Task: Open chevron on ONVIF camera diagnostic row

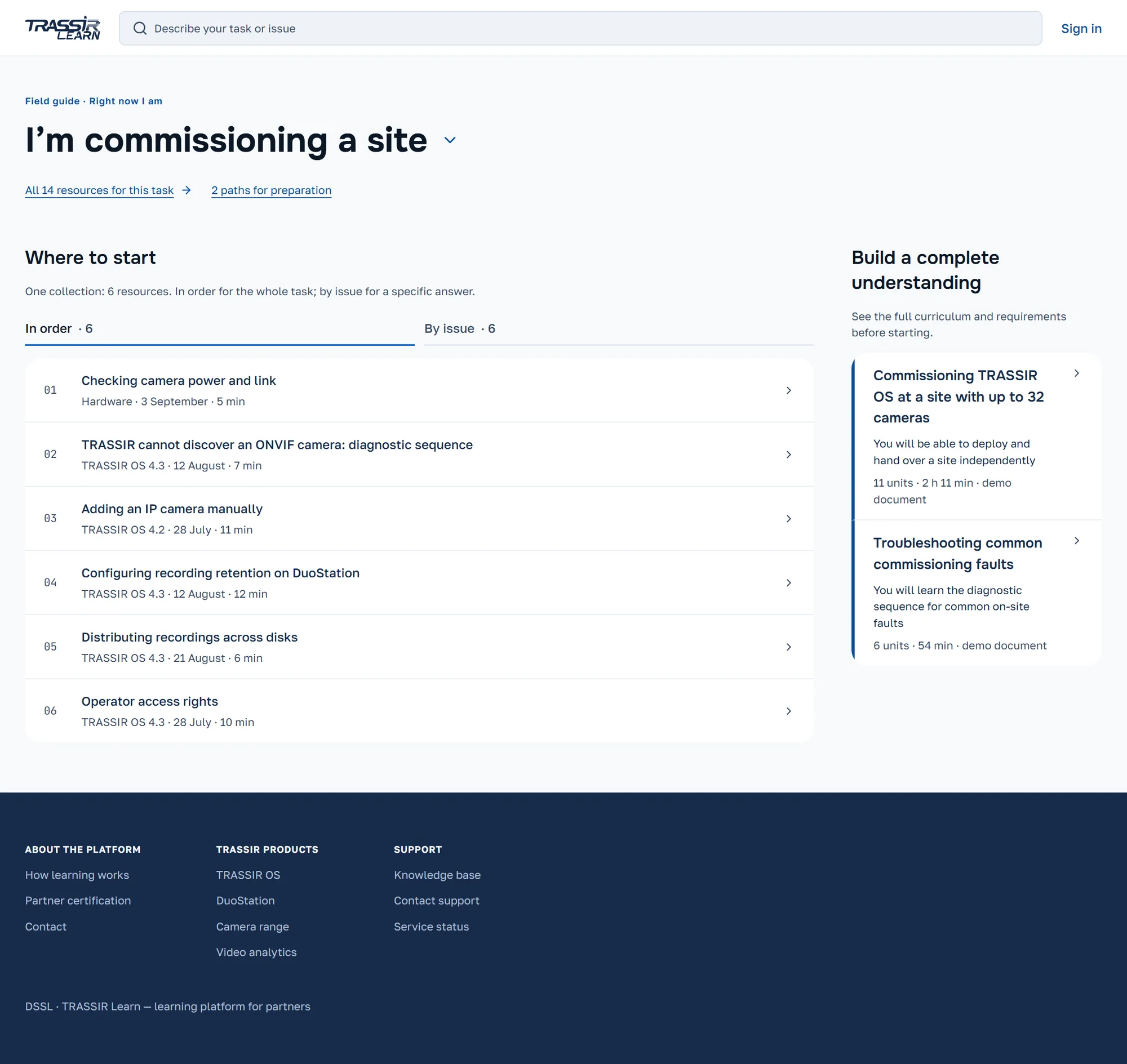Action: [788, 455]
